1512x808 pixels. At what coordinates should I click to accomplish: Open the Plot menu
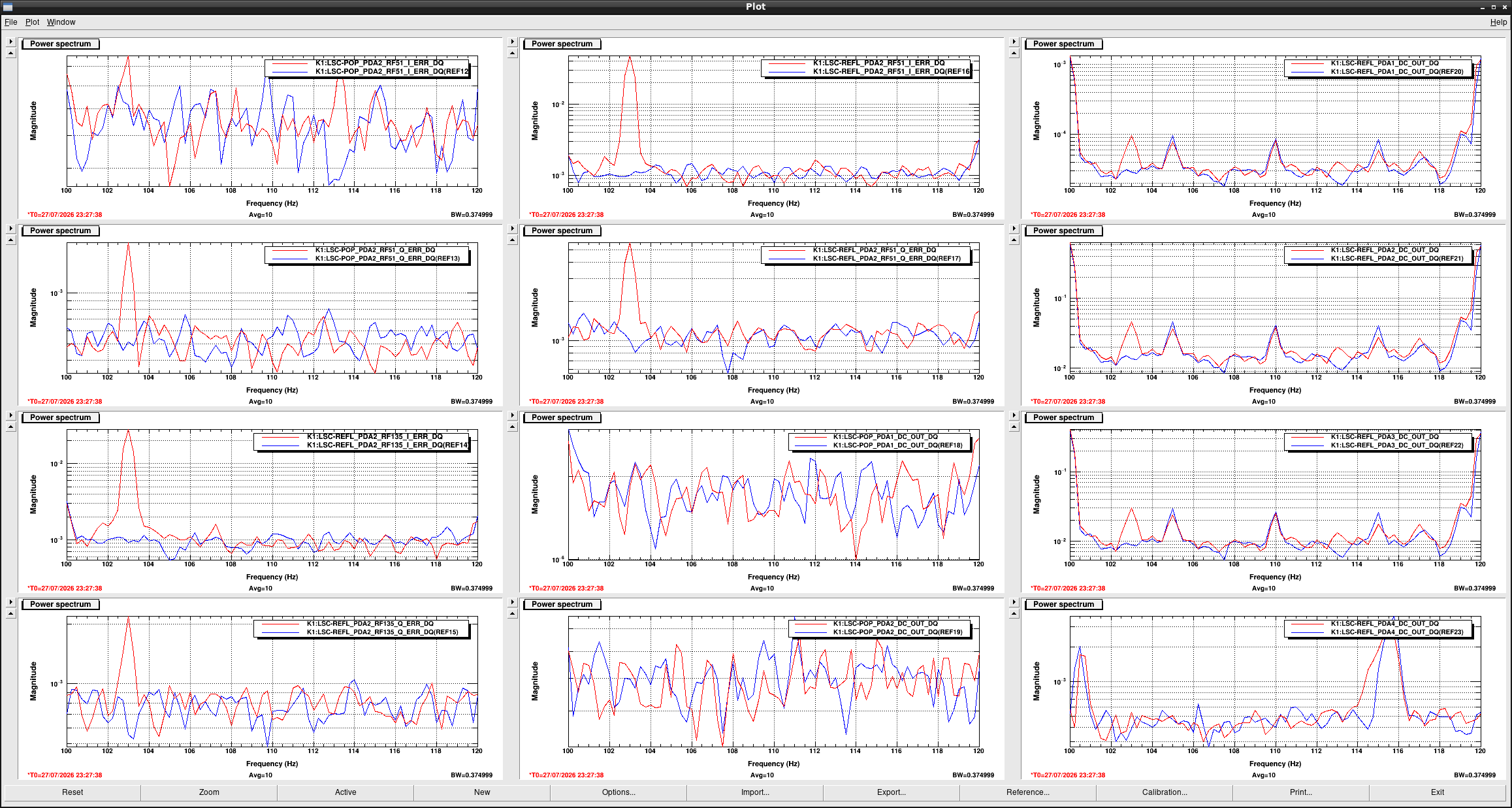point(32,22)
